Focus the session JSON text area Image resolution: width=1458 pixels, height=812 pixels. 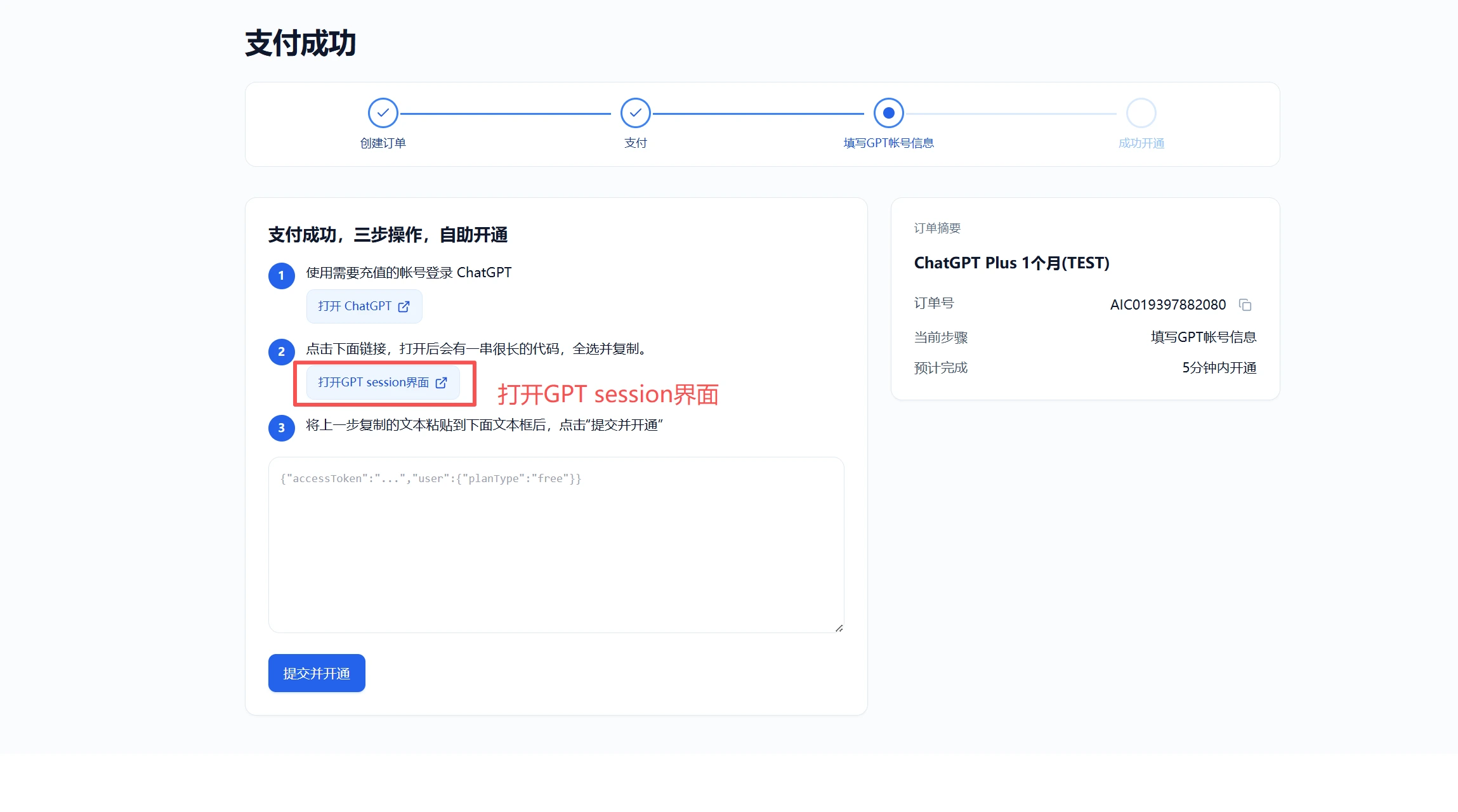pyautogui.click(x=556, y=545)
